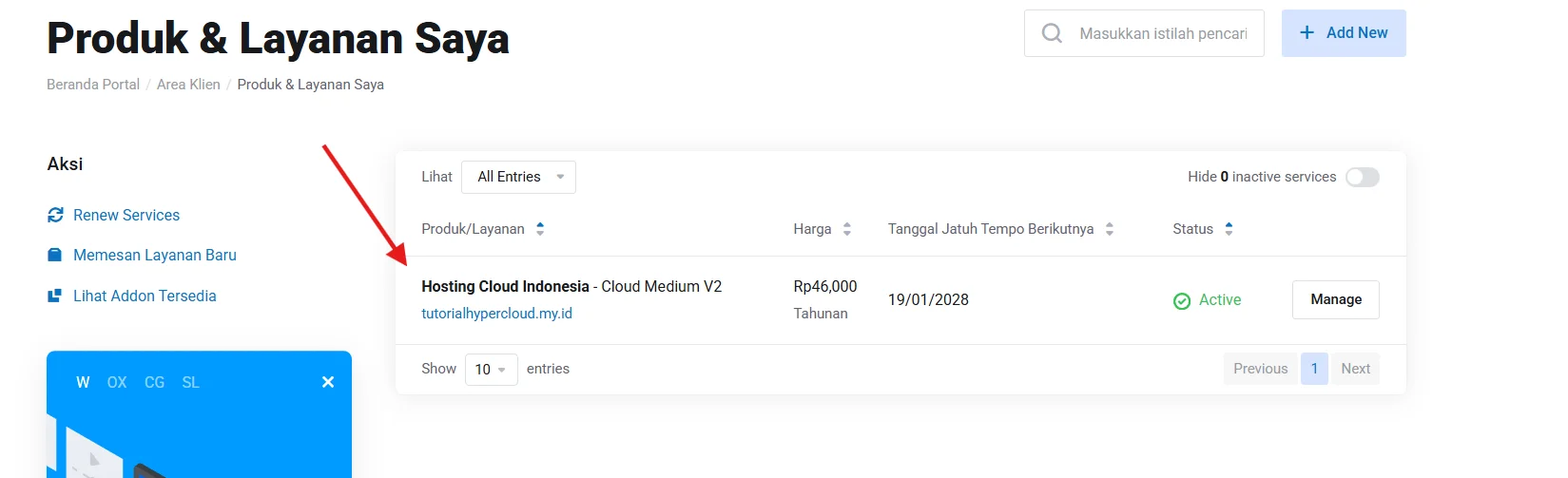
Task: Select the CG tab in promo banner
Action: 154,382
